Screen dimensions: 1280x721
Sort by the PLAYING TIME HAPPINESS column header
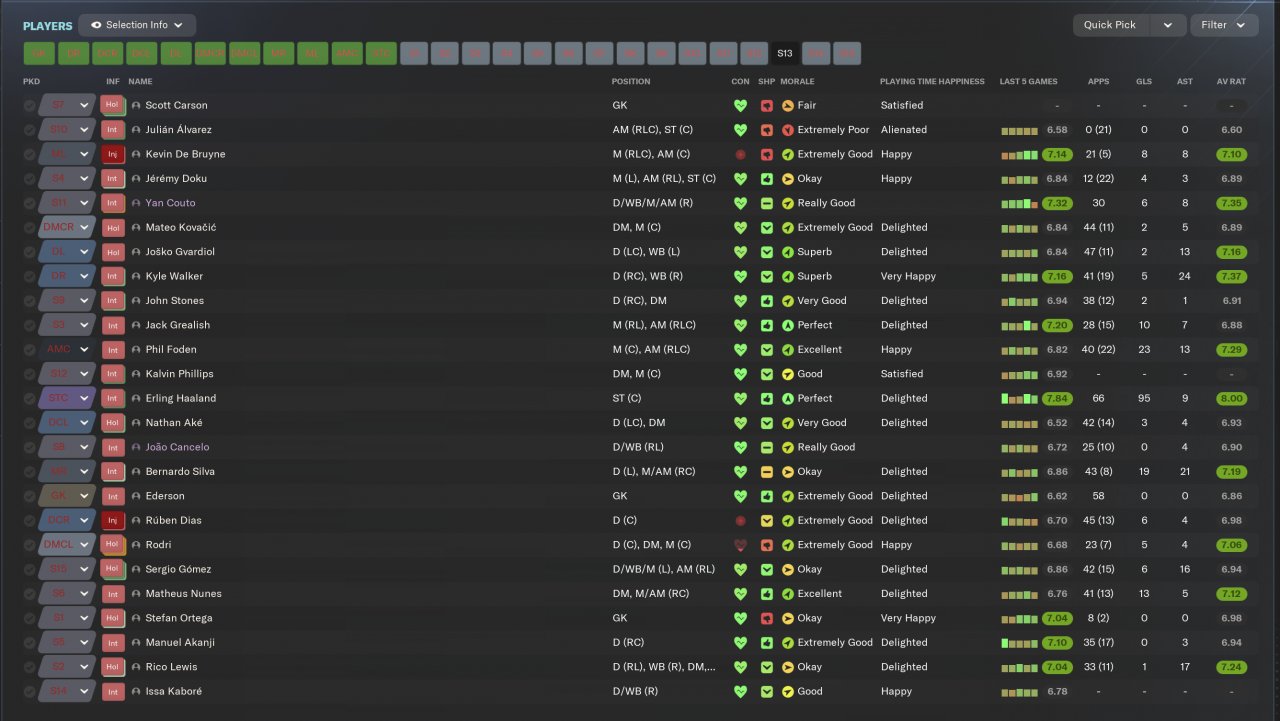[x=932, y=82]
